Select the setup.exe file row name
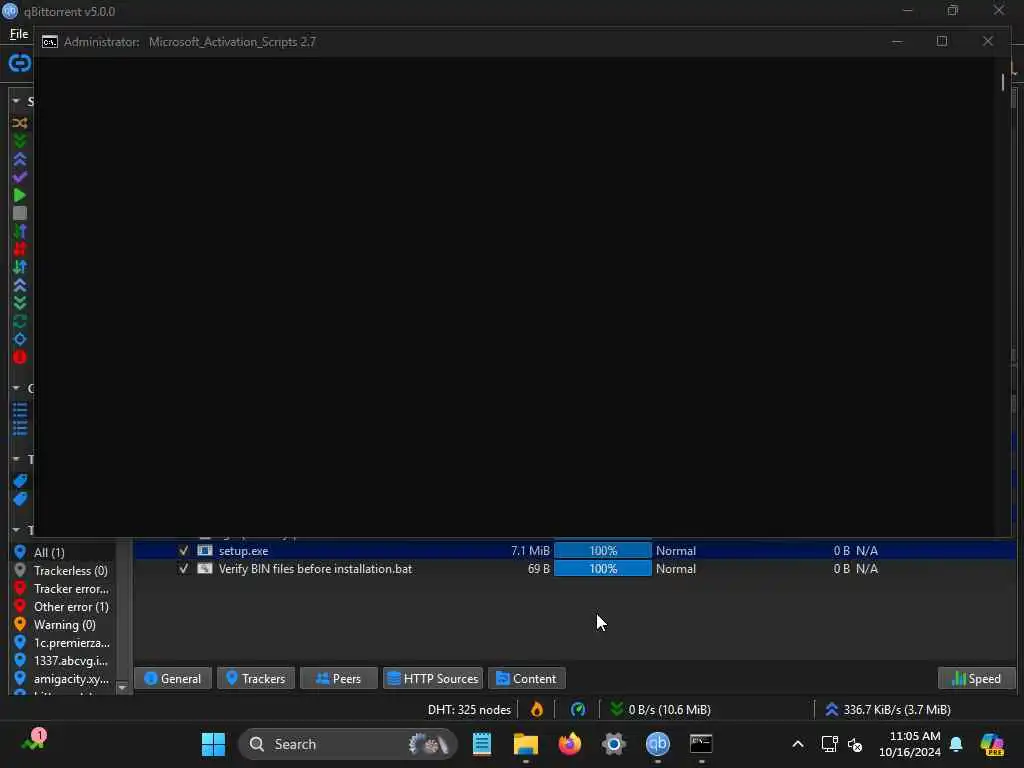Screen dimensions: 1024x768 [x=243, y=551]
